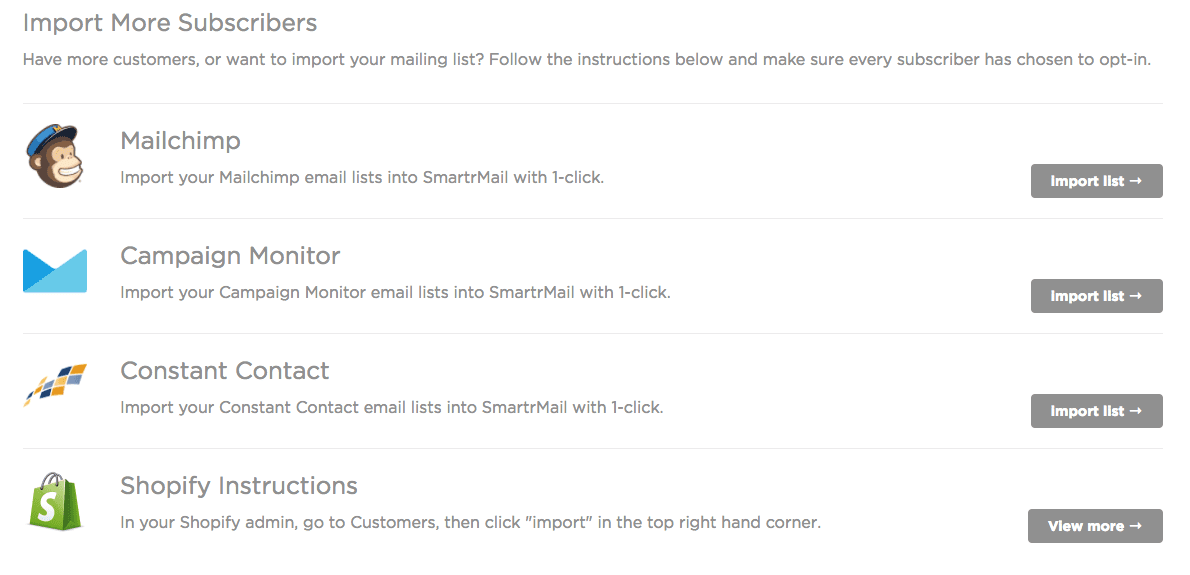
Task: Click the Constant Contact import description text
Action: (x=391, y=408)
